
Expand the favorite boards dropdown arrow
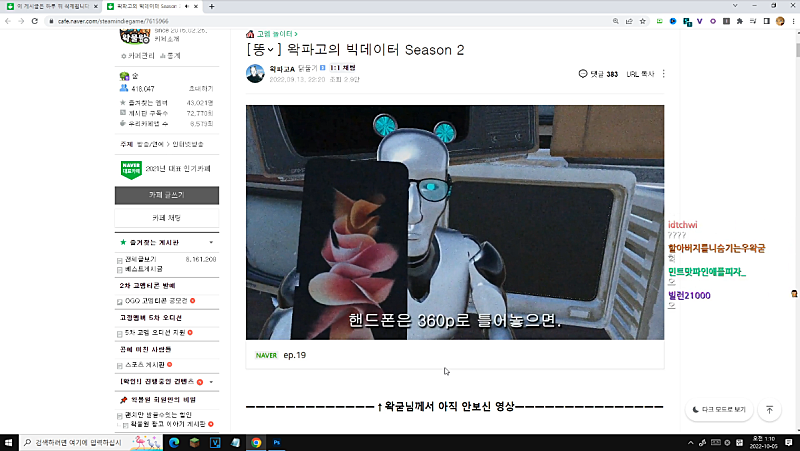point(211,242)
